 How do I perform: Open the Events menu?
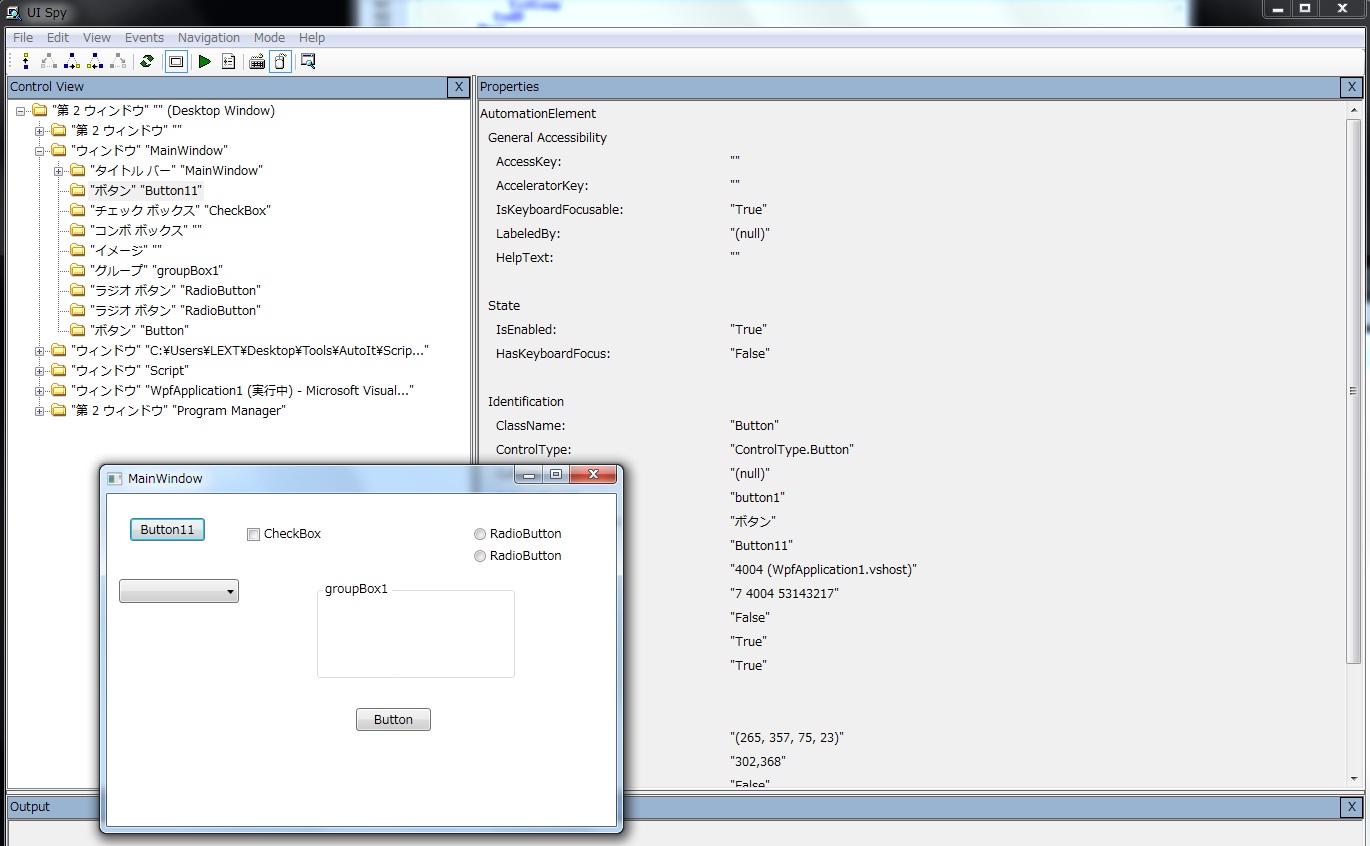[x=144, y=38]
